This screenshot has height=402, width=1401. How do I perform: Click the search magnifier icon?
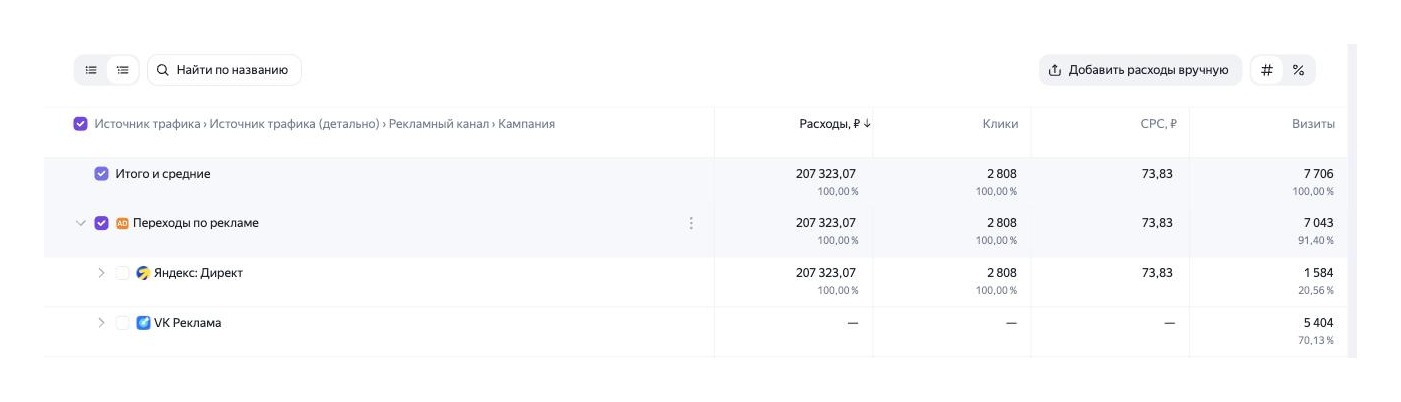163,70
